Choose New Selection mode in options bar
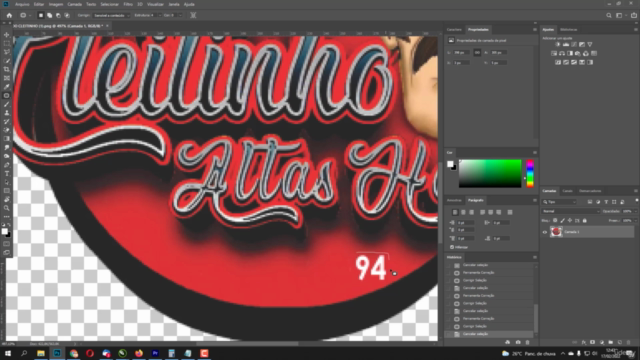The height and width of the screenshot is (360, 640). pos(40,15)
